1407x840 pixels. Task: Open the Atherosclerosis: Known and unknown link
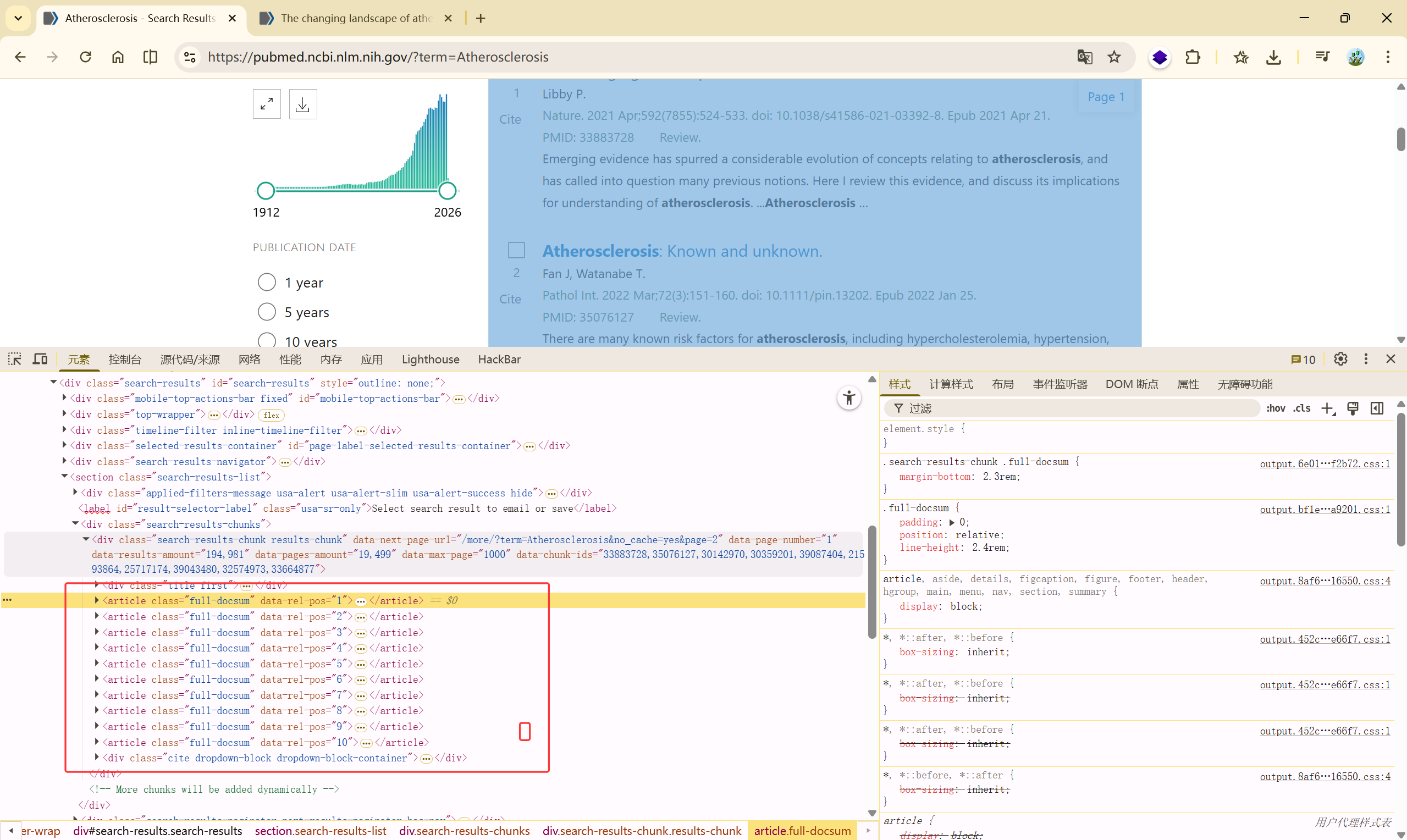pyautogui.click(x=681, y=251)
